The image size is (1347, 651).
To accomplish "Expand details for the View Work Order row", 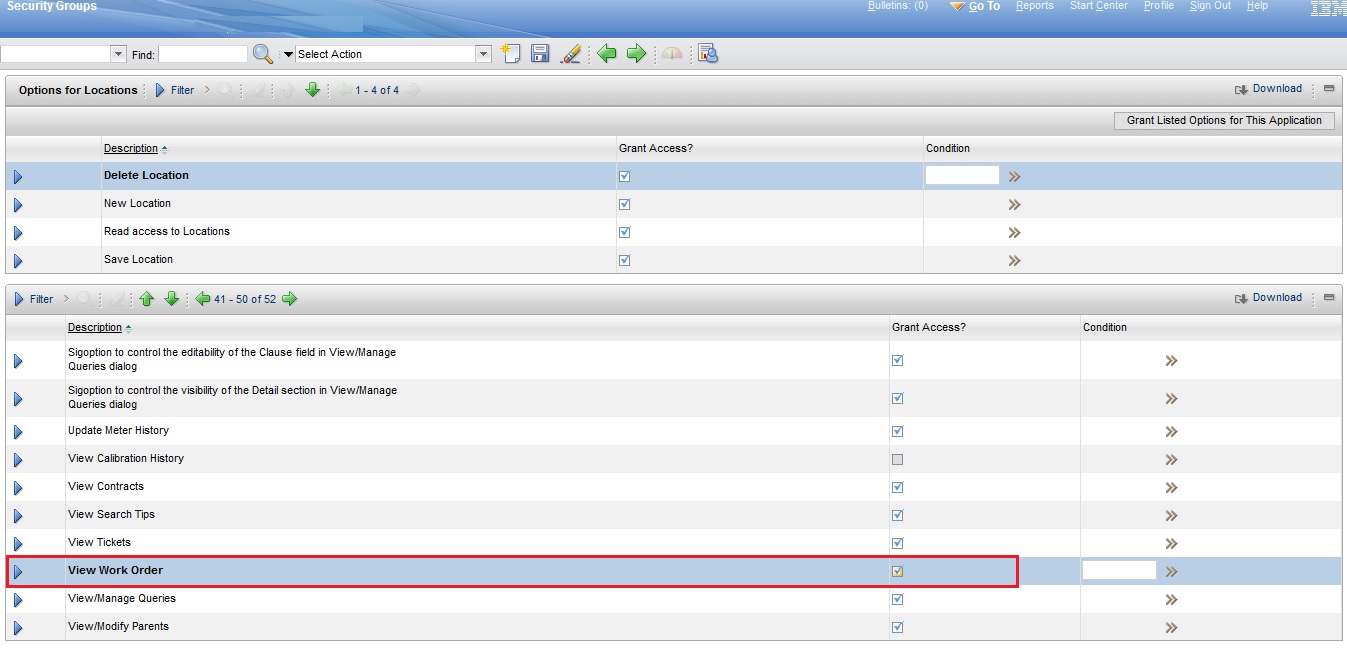I will click(x=18, y=570).
